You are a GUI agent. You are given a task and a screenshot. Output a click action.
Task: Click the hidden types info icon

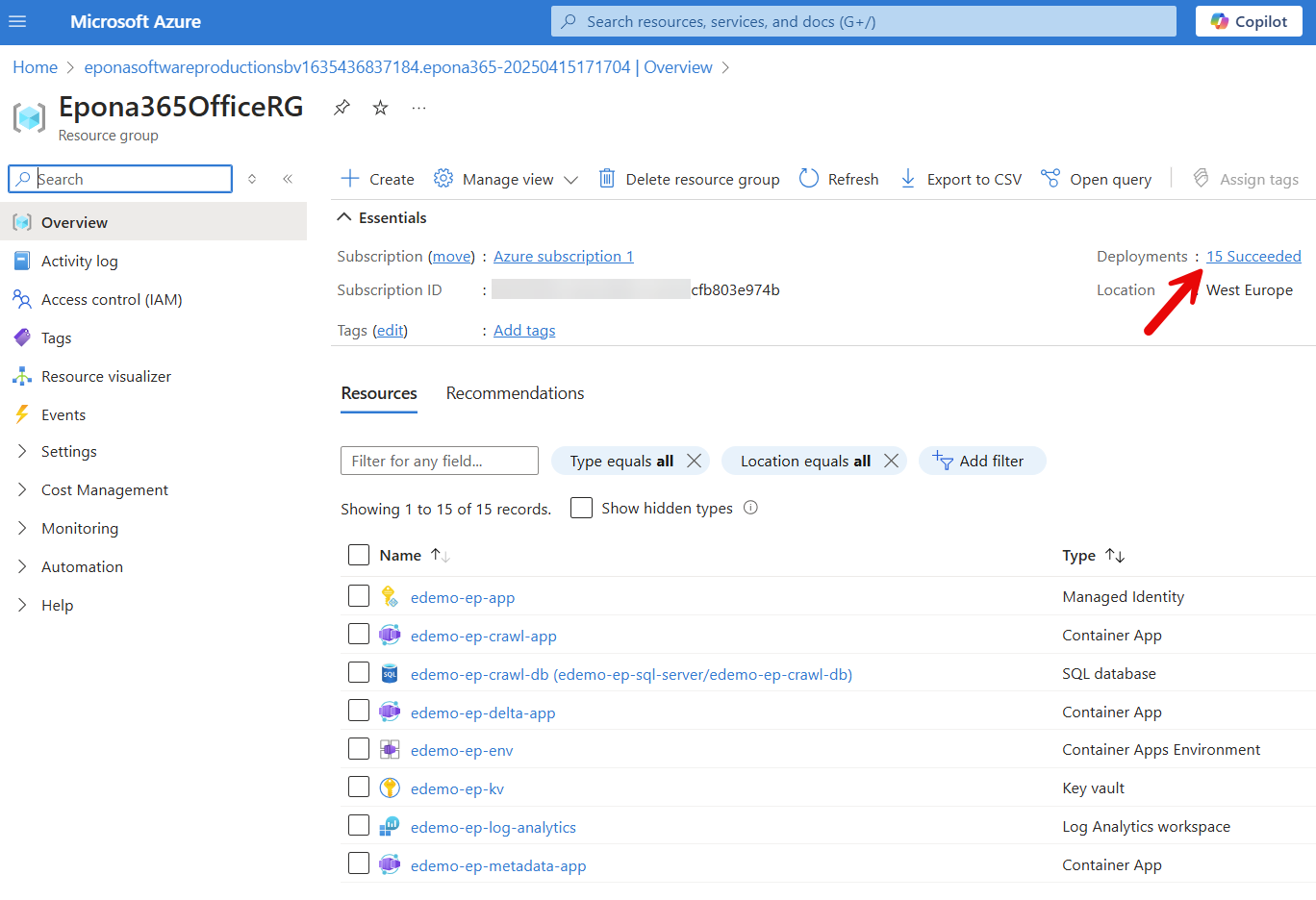[750, 508]
